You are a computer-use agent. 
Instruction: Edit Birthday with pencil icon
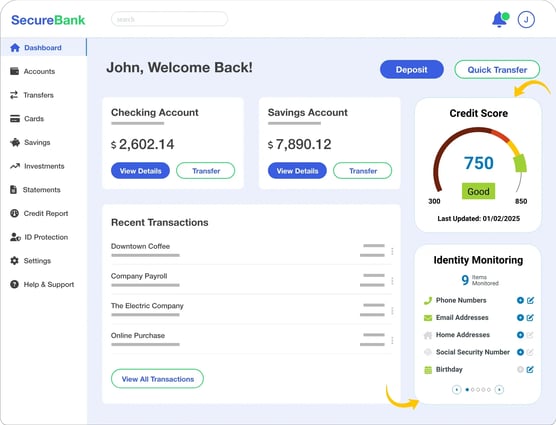pos(530,370)
